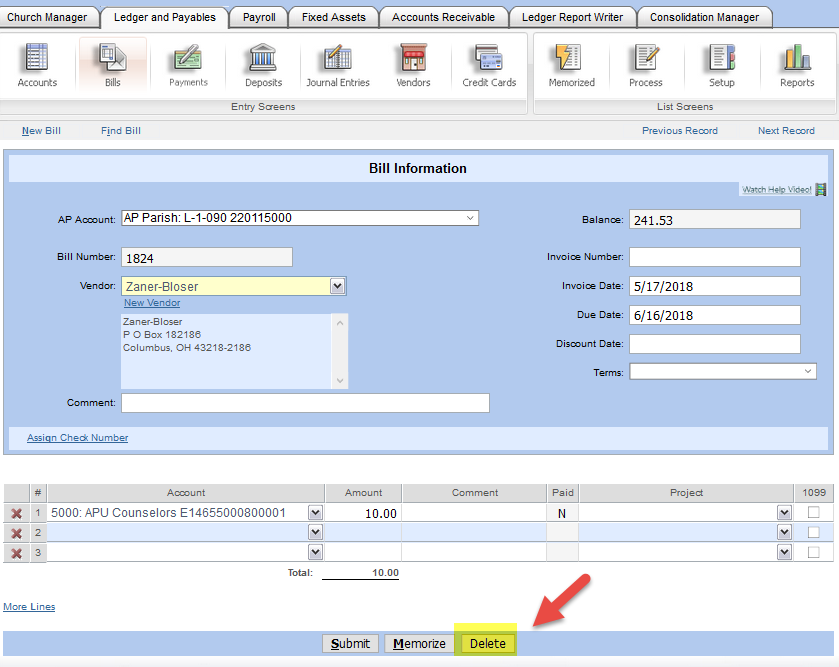Image resolution: width=839 pixels, height=667 pixels.
Task: Go to the Next Record
Action: (x=786, y=131)
